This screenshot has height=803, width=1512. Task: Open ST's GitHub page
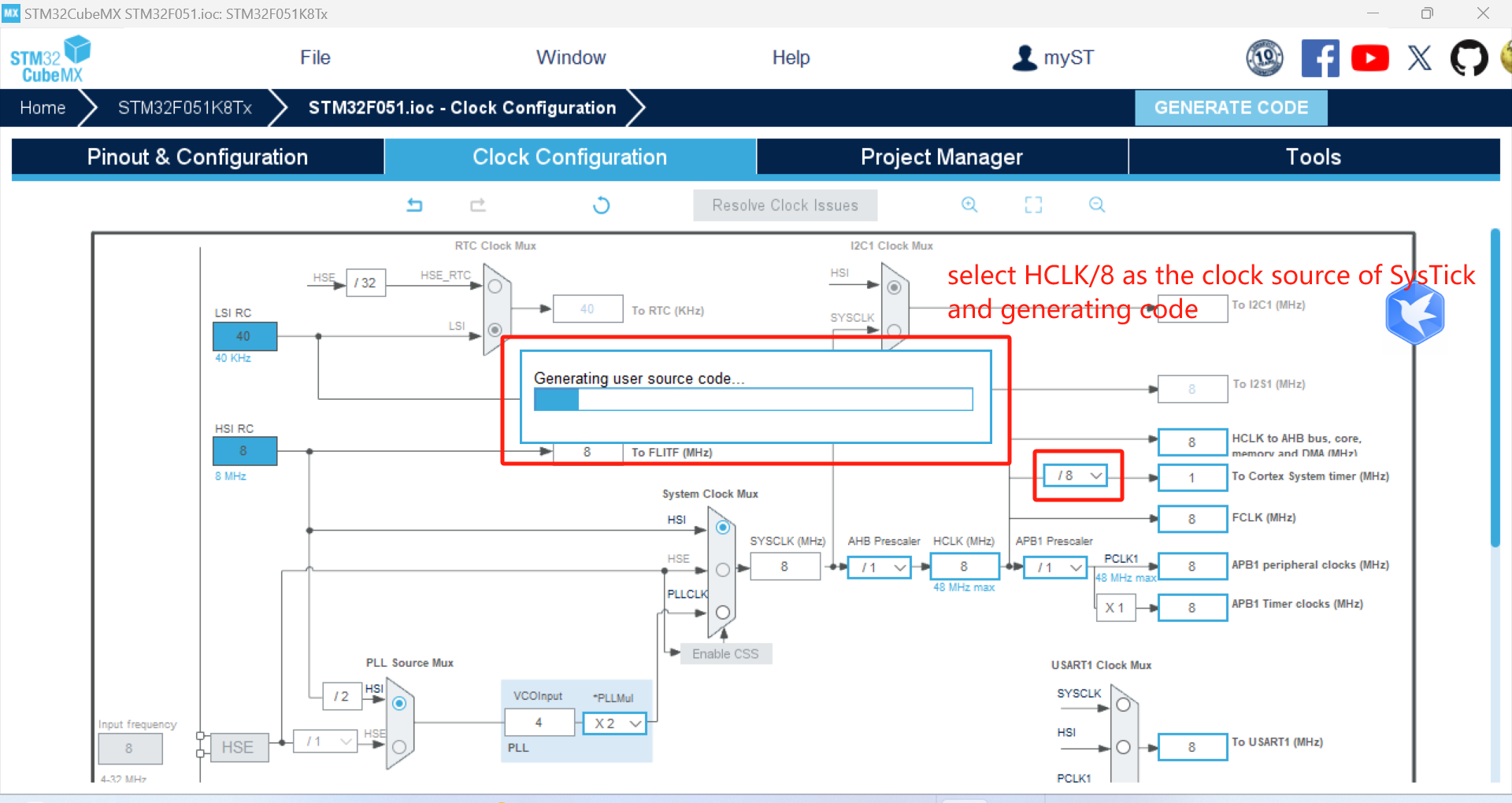(1469, 57)
